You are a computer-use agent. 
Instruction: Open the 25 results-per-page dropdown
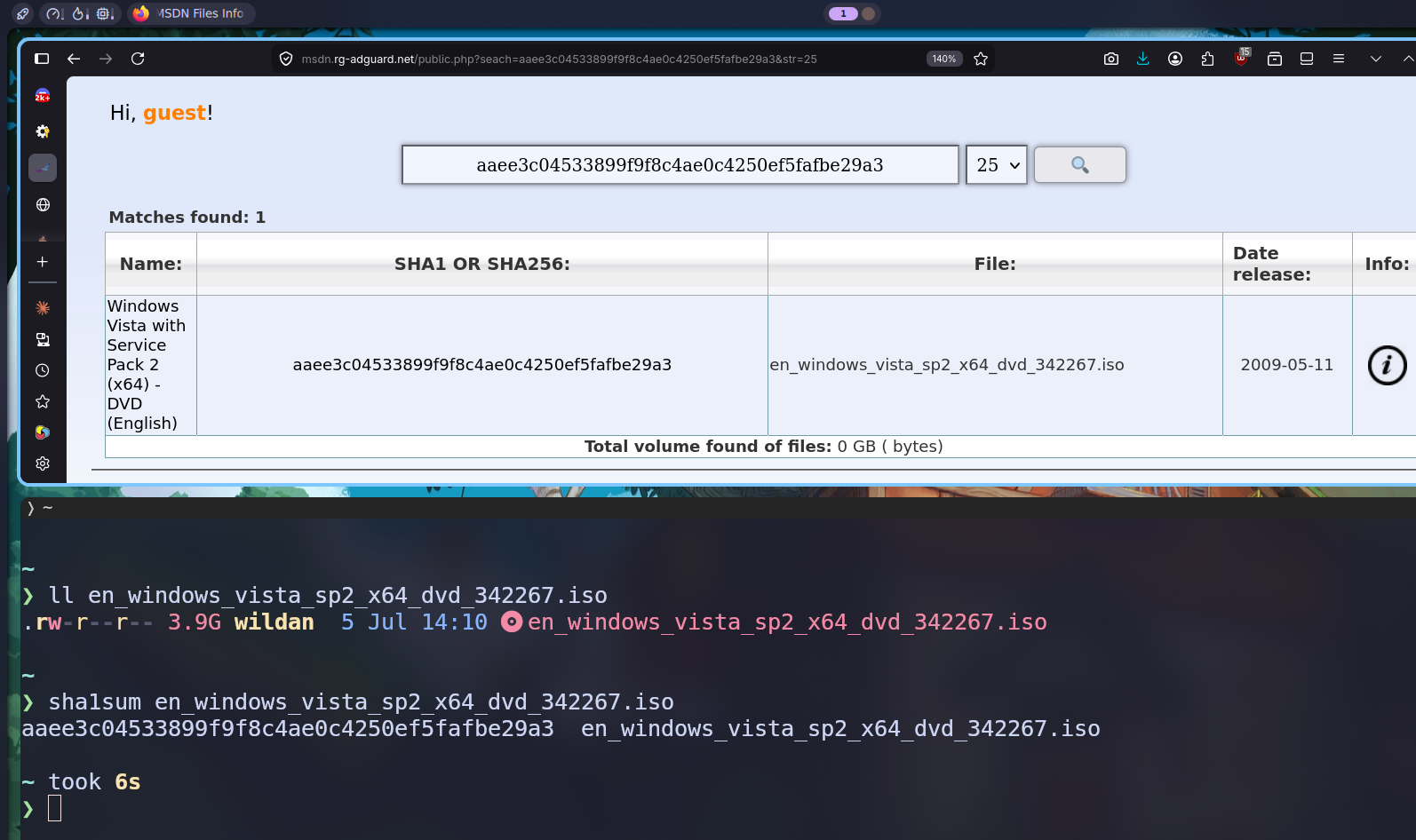(x=997, y=165)
